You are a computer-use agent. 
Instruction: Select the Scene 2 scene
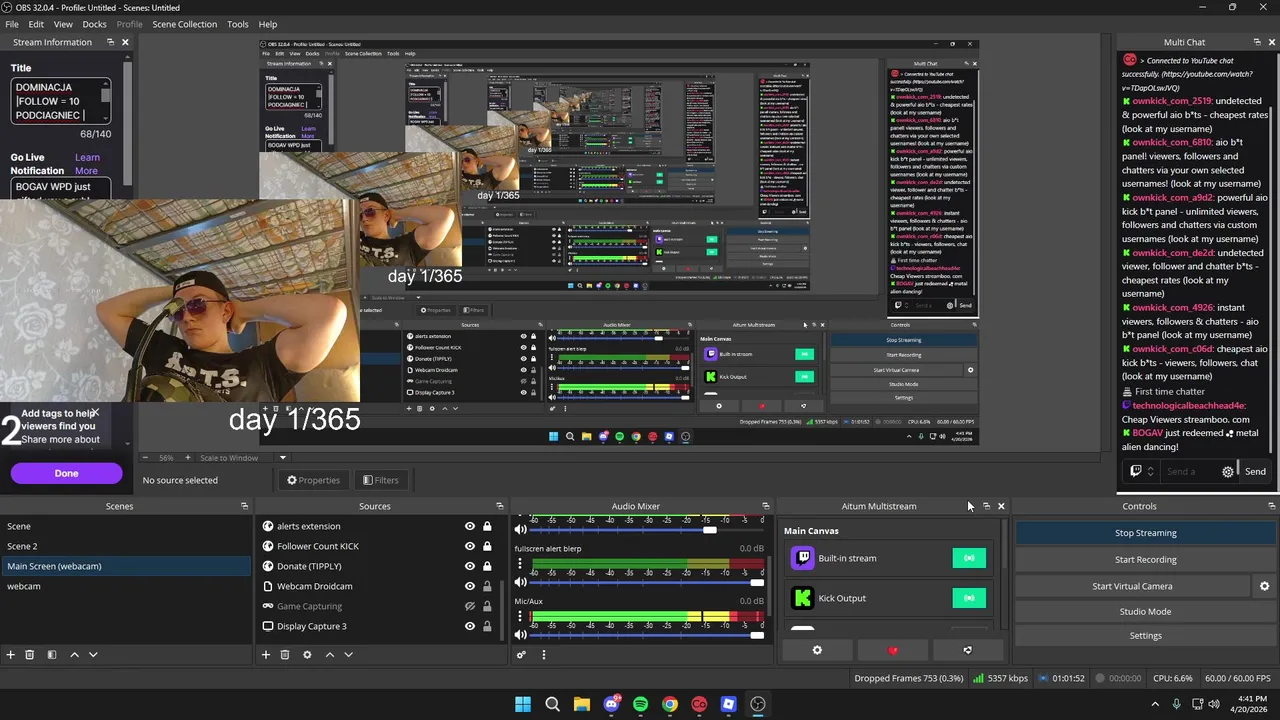[126, 546]
